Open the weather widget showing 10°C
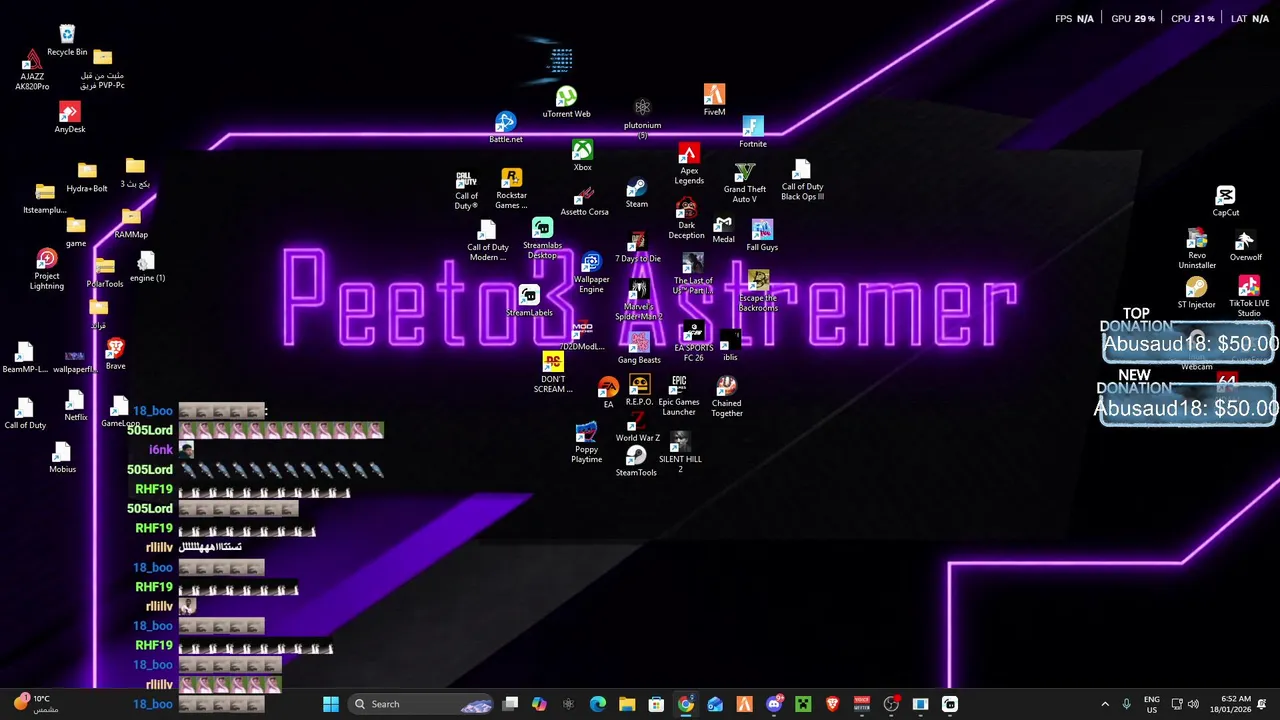1280x720 pixels. [x=37, y=704]
